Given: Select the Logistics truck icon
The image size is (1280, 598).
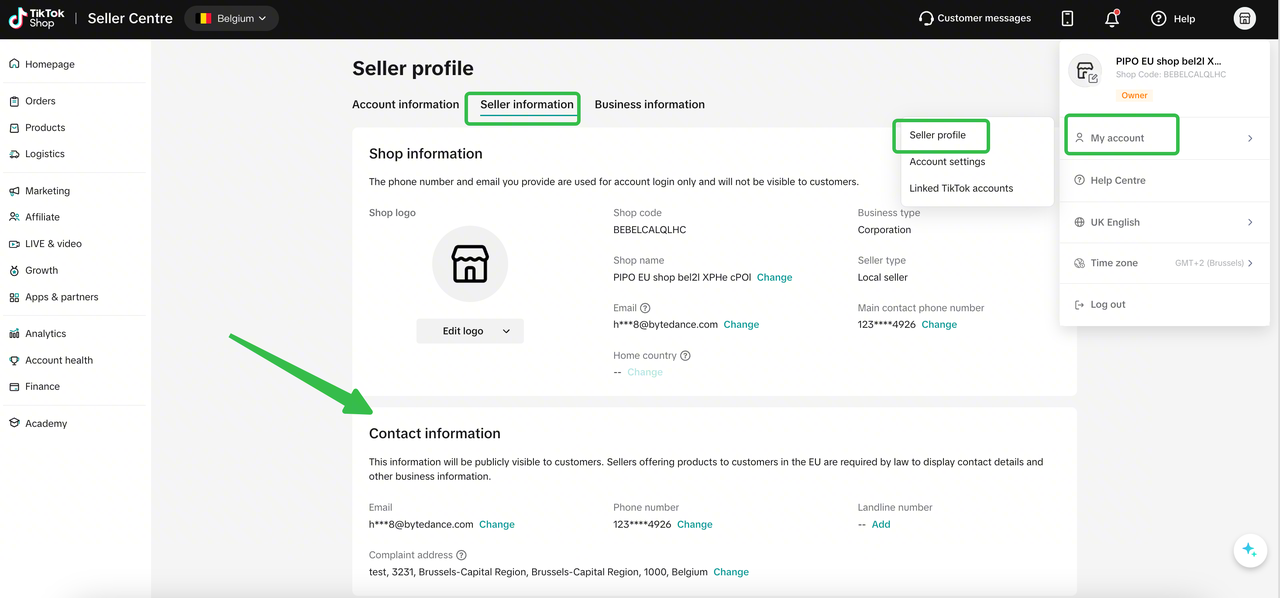Looking at the screenshot, I should pos(14,154).
